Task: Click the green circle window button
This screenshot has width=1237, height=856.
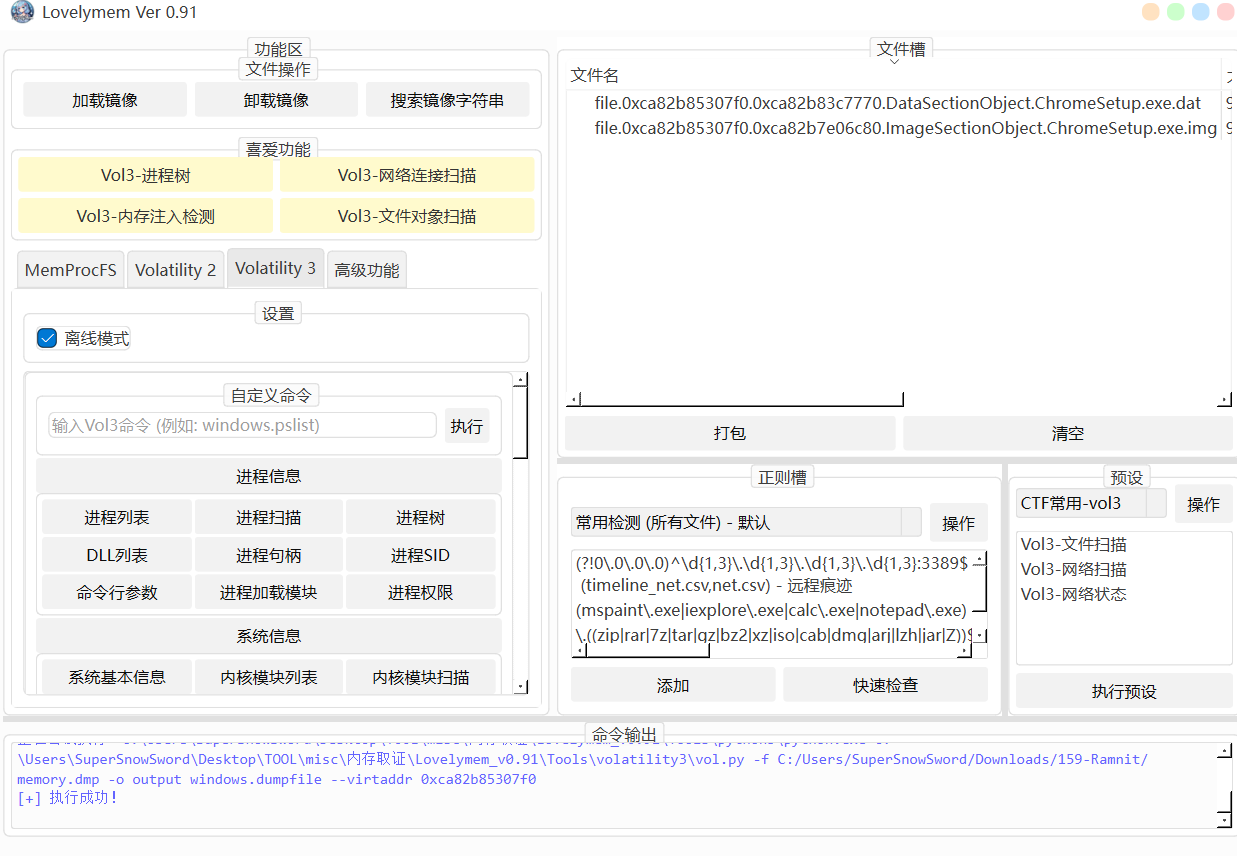Action: click(x=1176, y=12)
